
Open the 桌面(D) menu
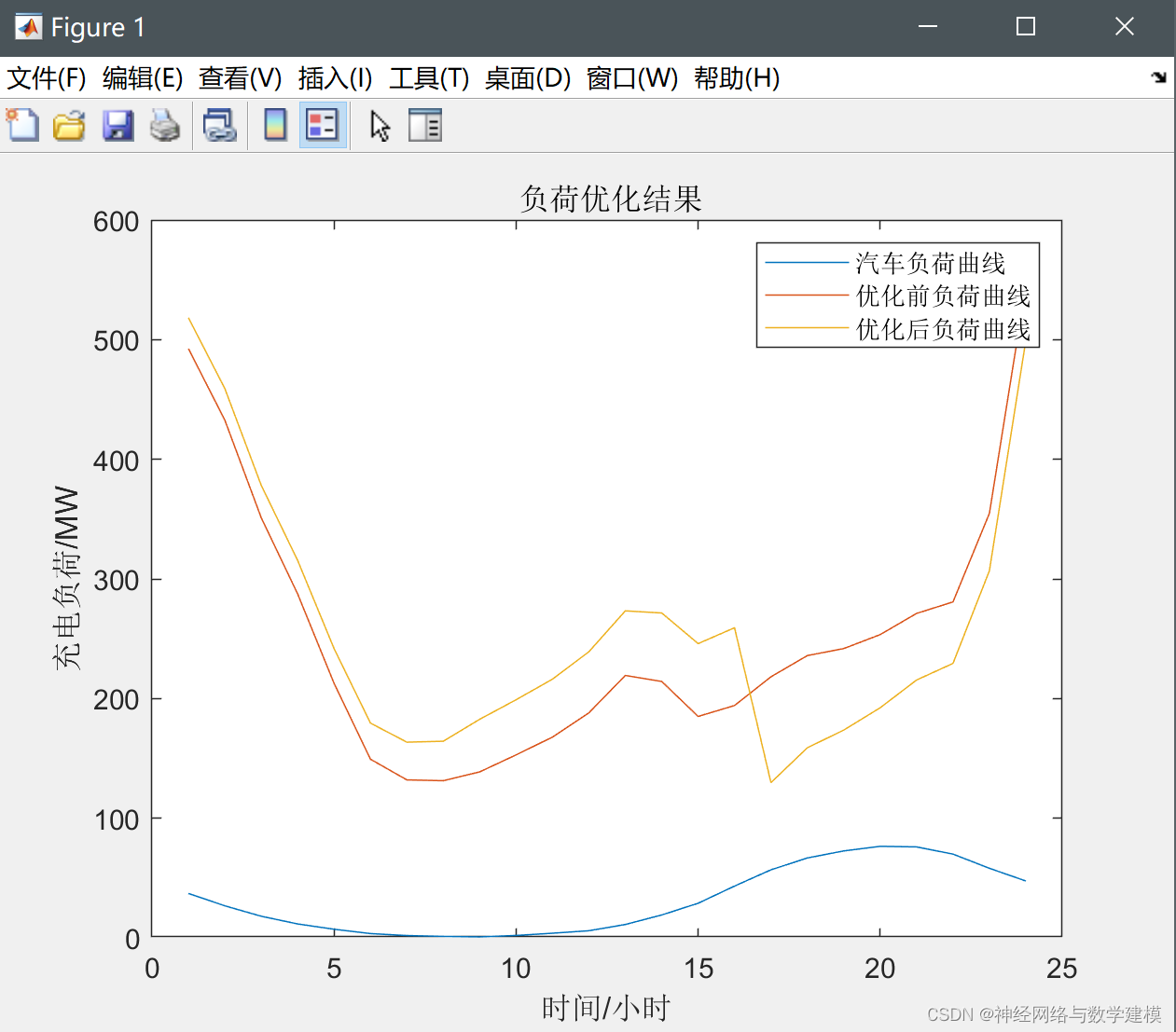click(528, 78)
